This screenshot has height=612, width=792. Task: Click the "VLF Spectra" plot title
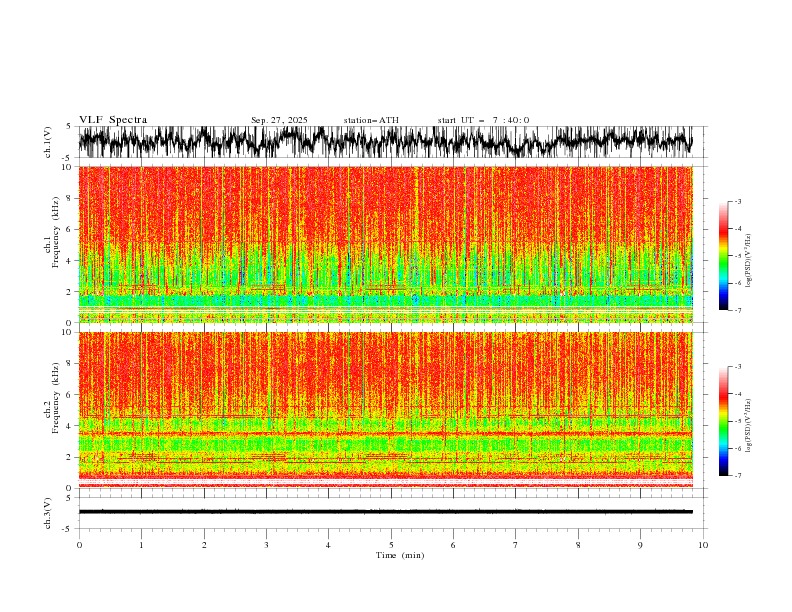[x=113, y=120]
